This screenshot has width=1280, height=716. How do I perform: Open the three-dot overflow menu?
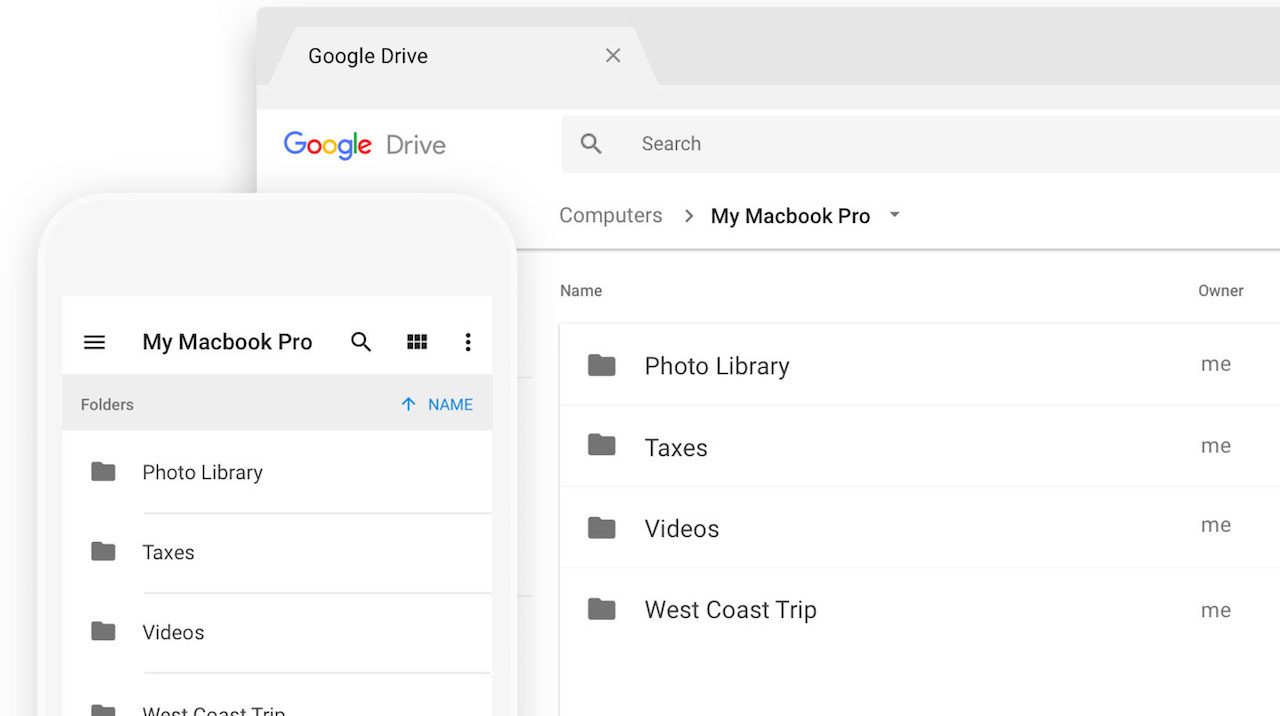467,342
